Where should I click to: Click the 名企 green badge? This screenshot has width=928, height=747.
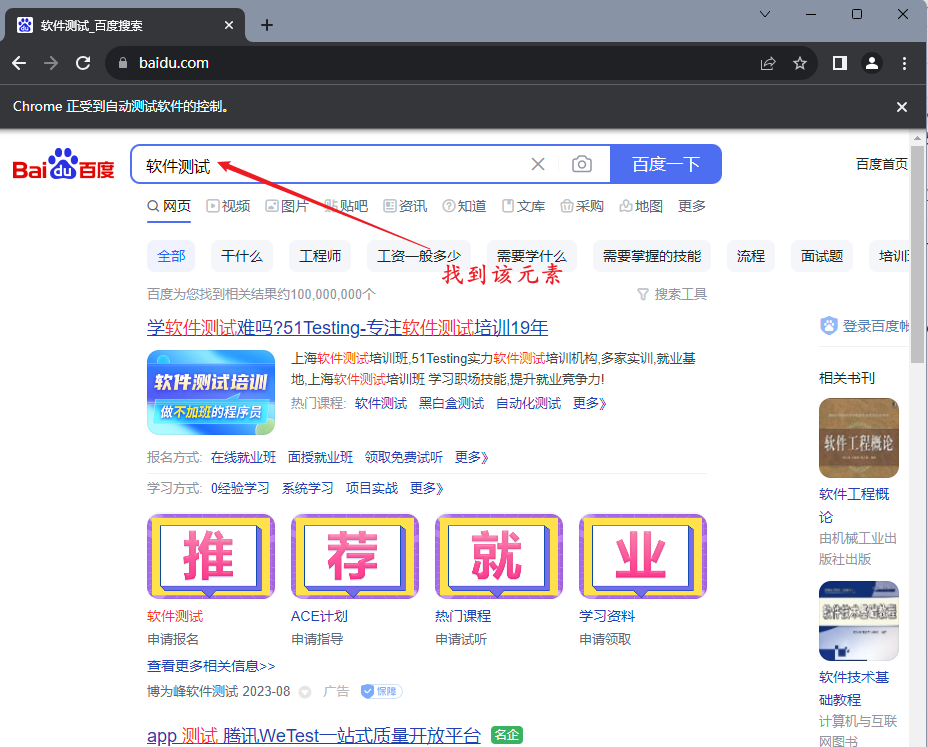(x=507, y=735)
